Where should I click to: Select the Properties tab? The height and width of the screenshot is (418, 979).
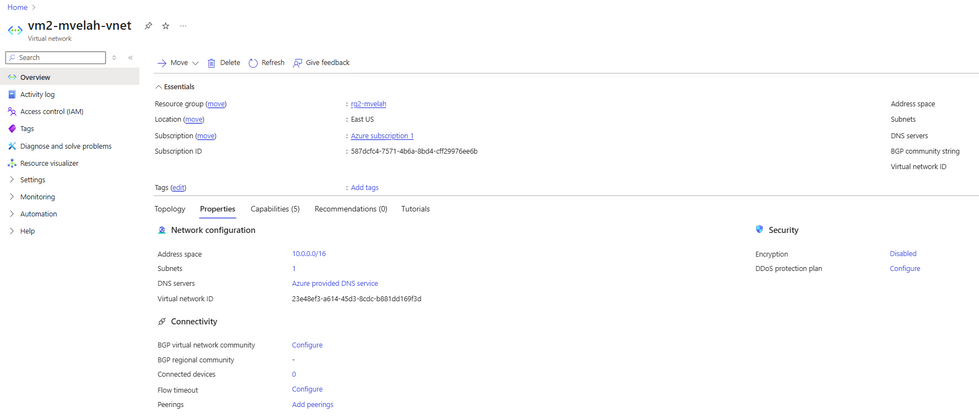217,209
